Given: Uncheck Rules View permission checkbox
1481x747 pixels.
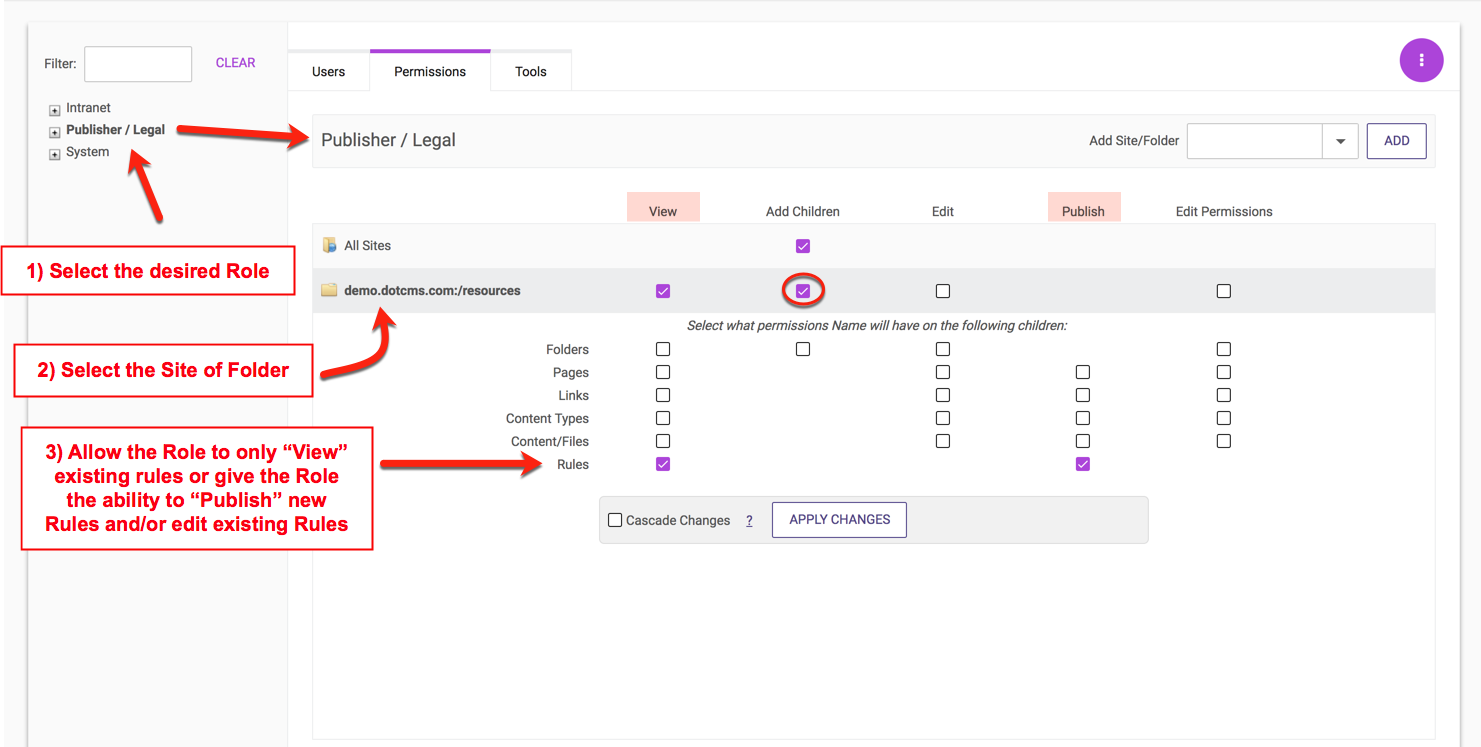Looking at the screenshot, I should click(663, 464).
